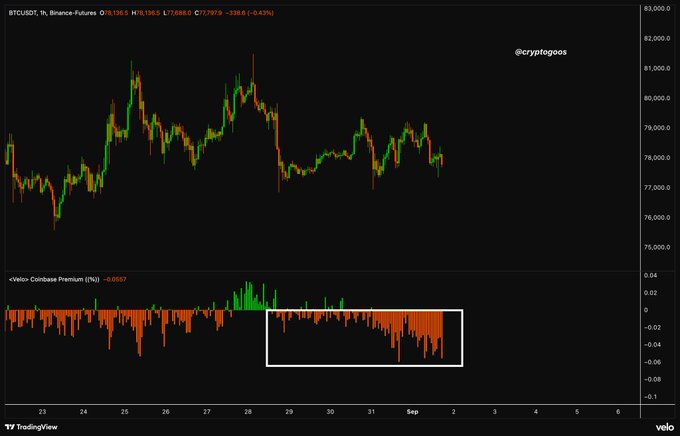Image resolution: width=680 pixels, height=436 pixels.
Task: Click September 5 on the time axis
Action: click(x=577, y=412)
